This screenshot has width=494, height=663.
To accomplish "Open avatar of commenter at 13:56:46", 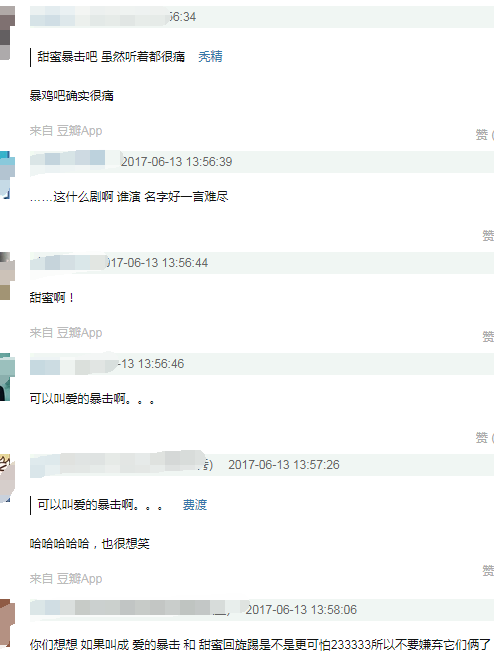I will pyautogui.click(x=7, y=377).
